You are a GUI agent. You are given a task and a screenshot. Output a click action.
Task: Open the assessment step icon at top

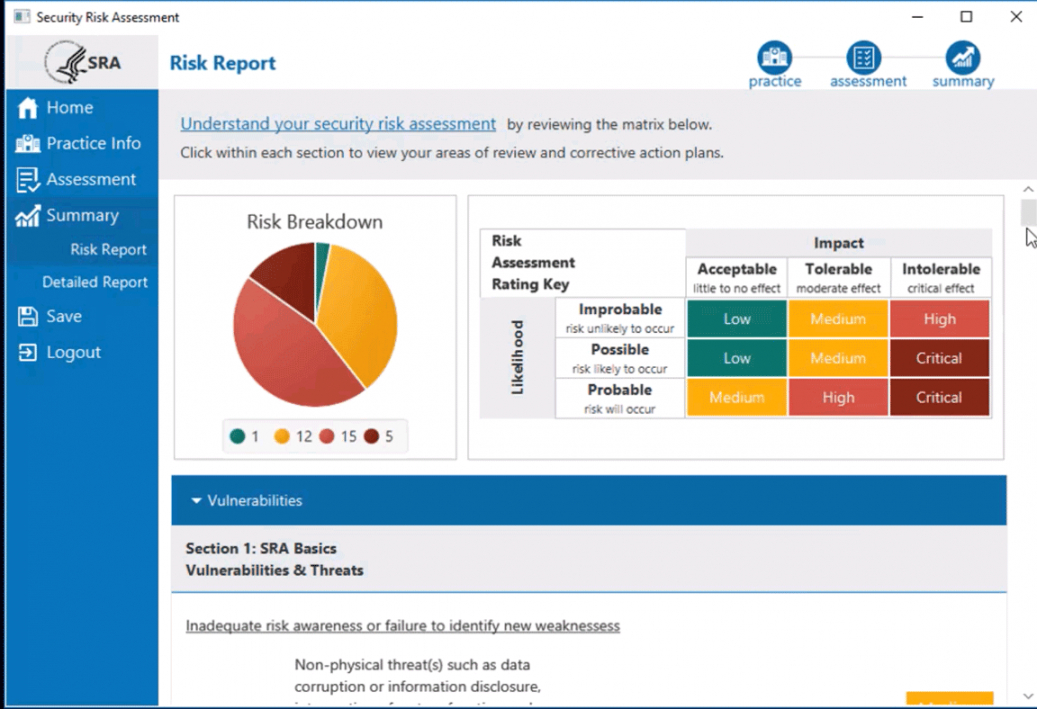(863, 57)
